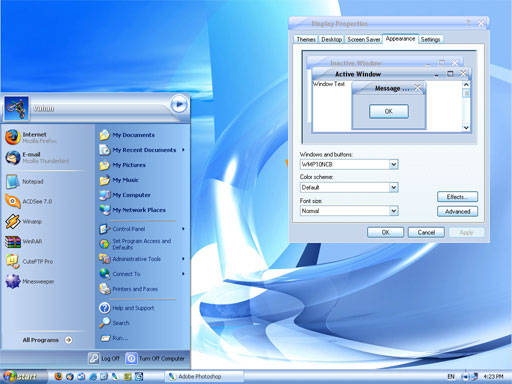Click the user account picture thumbnail

(16, 108)
